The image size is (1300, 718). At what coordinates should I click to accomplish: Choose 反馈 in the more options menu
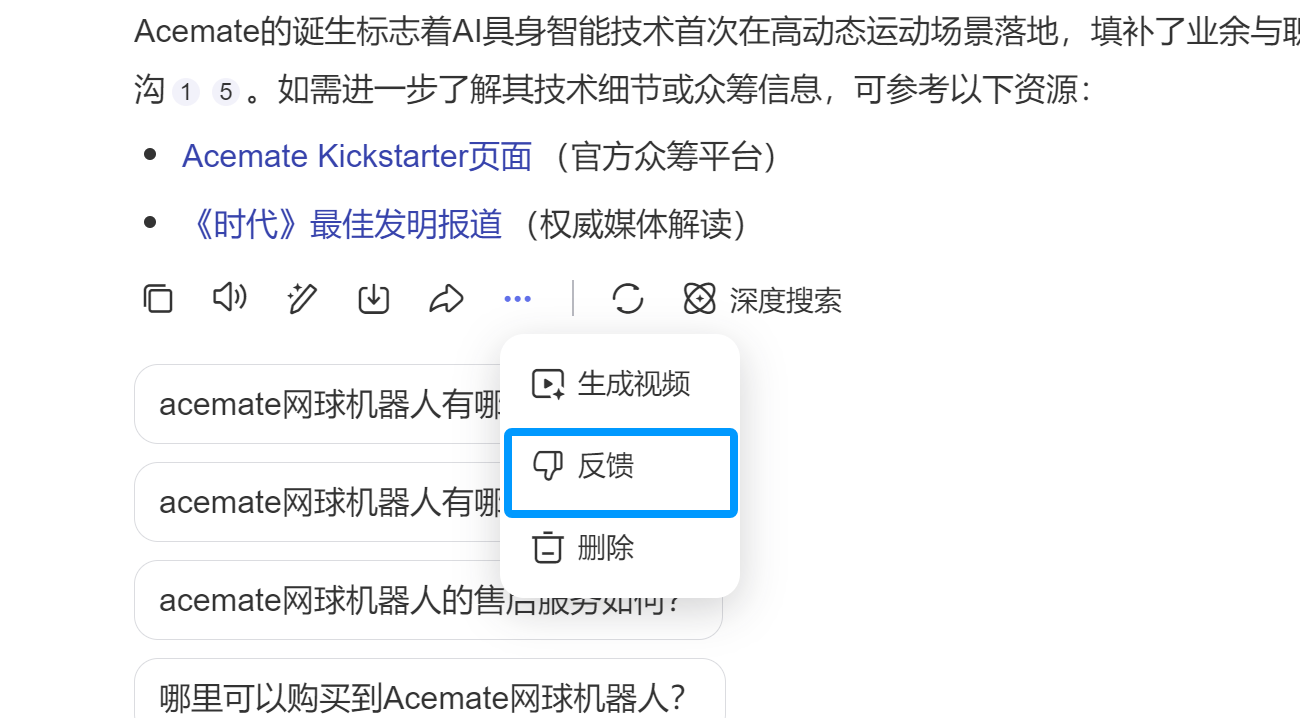click(620, 466)
